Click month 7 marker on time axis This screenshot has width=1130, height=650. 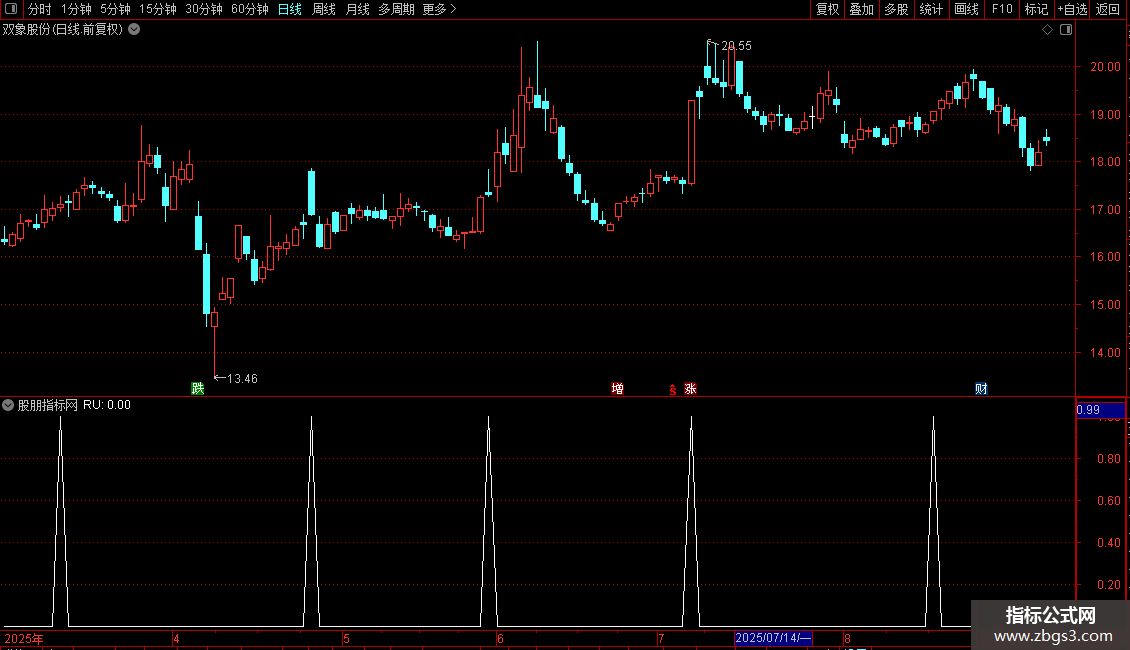661,638
